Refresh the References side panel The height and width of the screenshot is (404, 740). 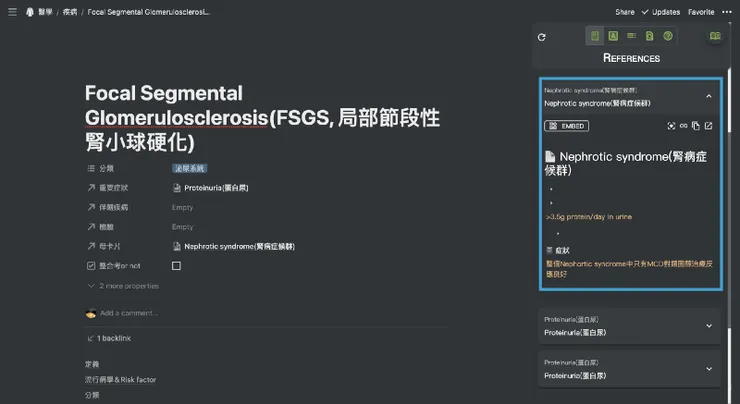point(541,37)
